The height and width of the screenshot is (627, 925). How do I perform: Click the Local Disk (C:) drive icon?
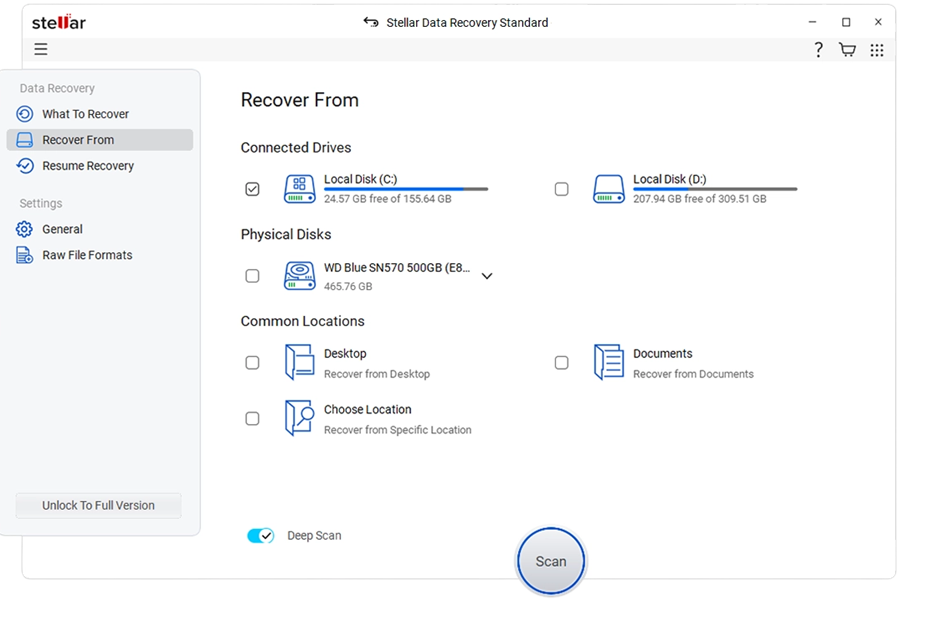click(x=300, y=189)
